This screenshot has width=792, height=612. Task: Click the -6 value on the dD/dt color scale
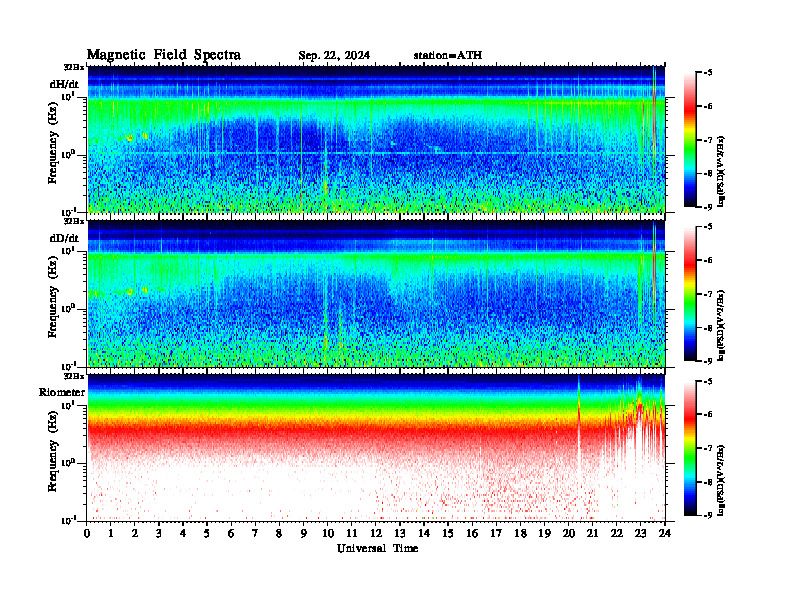(x=708, y=260)
